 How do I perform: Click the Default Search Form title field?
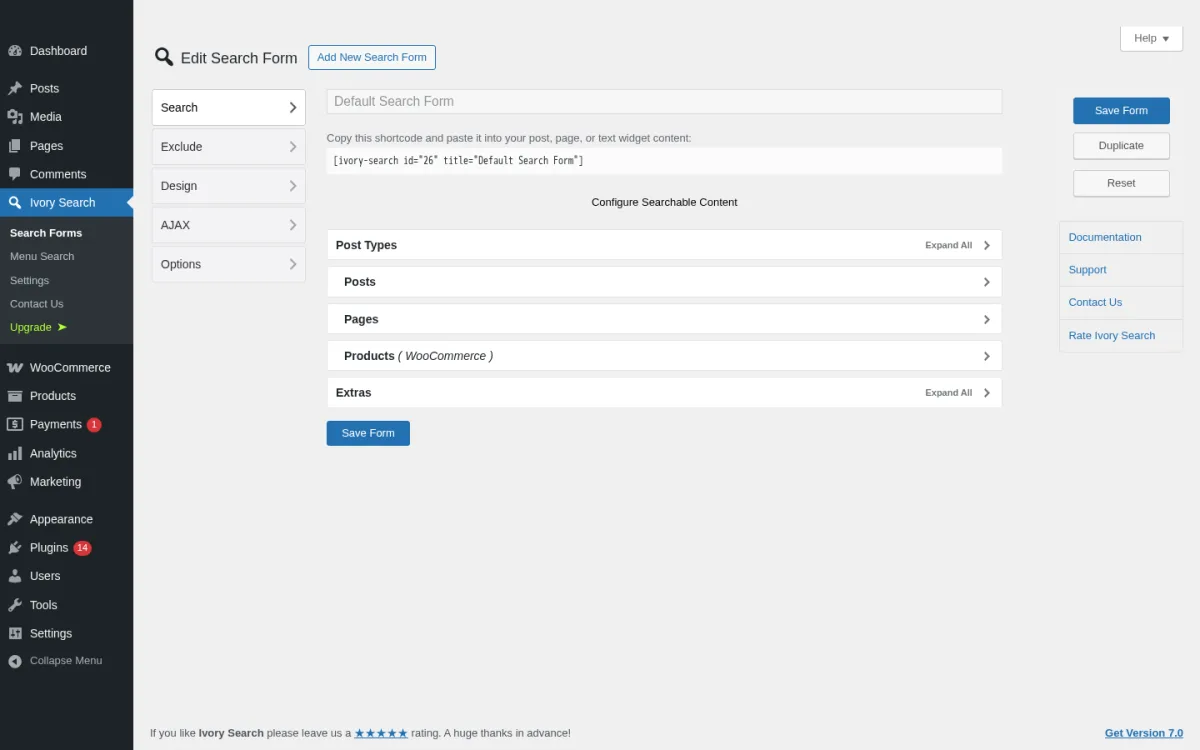click(x=664, y=101)
